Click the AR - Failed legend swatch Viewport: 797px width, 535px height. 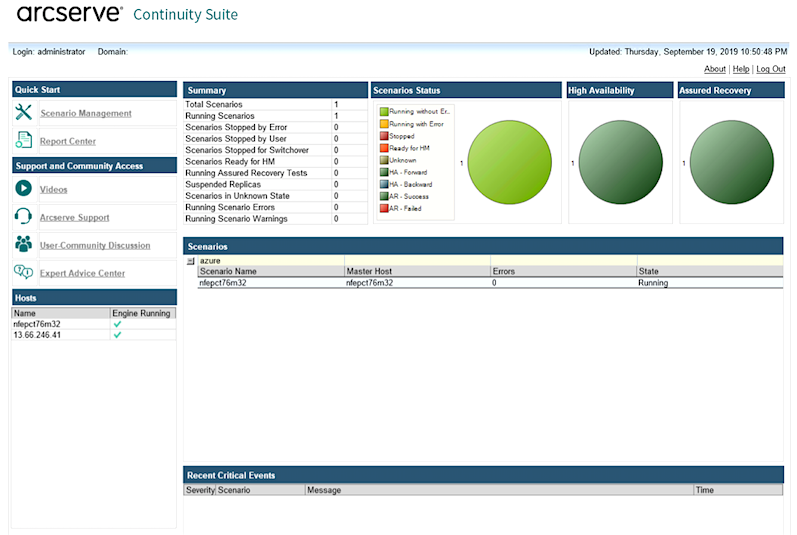click(384, 208)
